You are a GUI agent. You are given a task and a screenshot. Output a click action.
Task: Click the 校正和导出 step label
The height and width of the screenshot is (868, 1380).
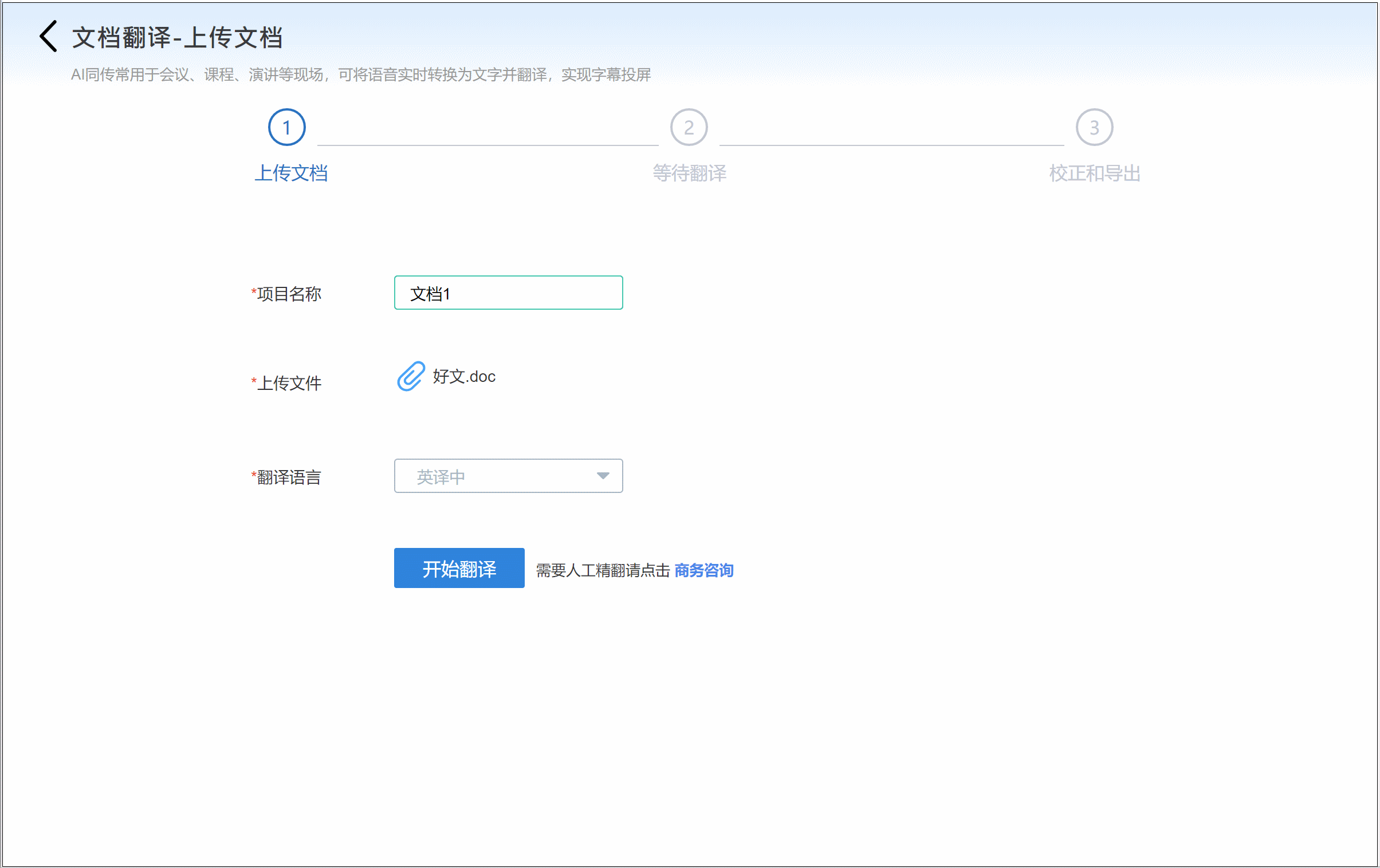coord(1095,173)
